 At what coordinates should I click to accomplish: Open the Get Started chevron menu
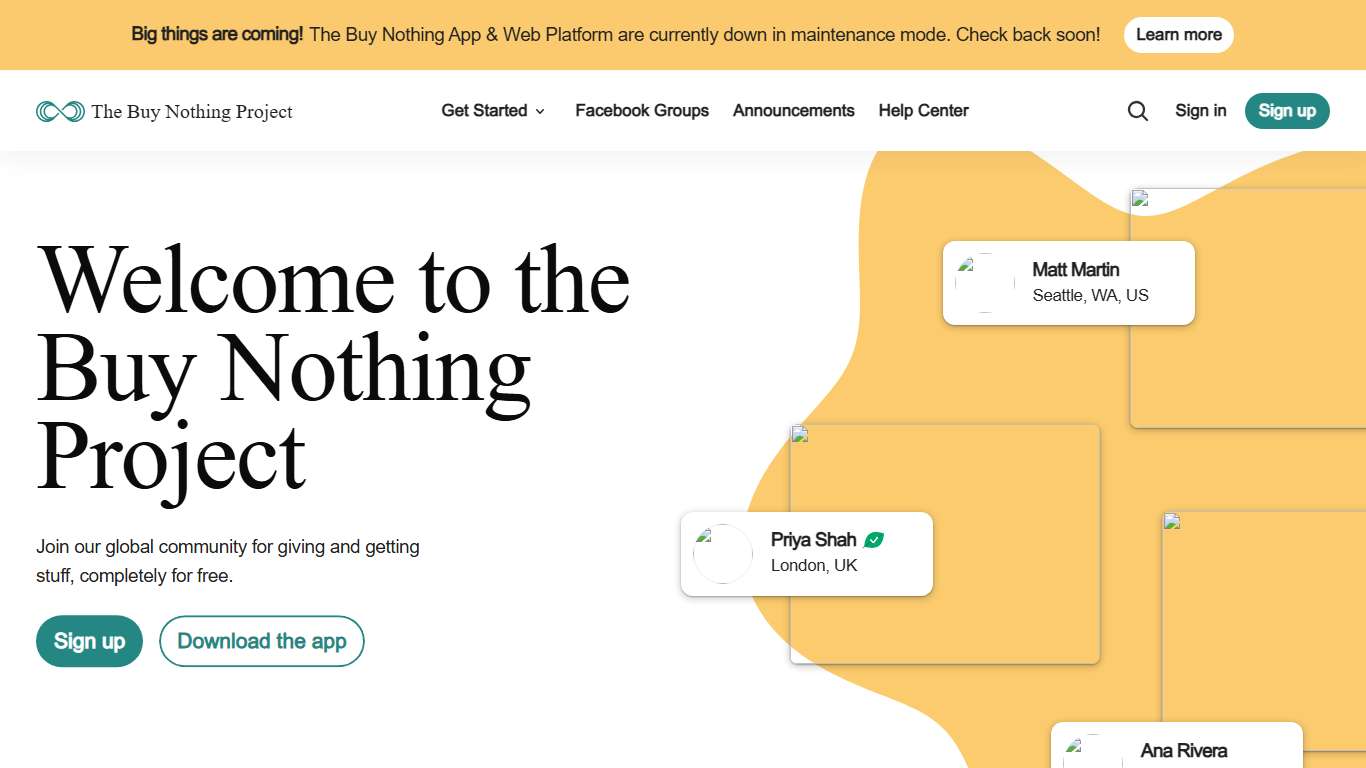pyautogui.click(x=539, y=112)
